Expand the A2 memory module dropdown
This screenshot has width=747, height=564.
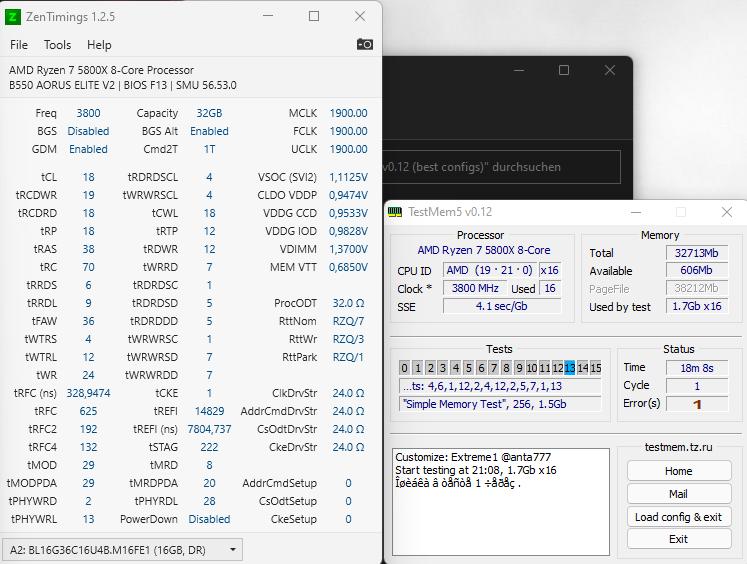click(122, 550)
